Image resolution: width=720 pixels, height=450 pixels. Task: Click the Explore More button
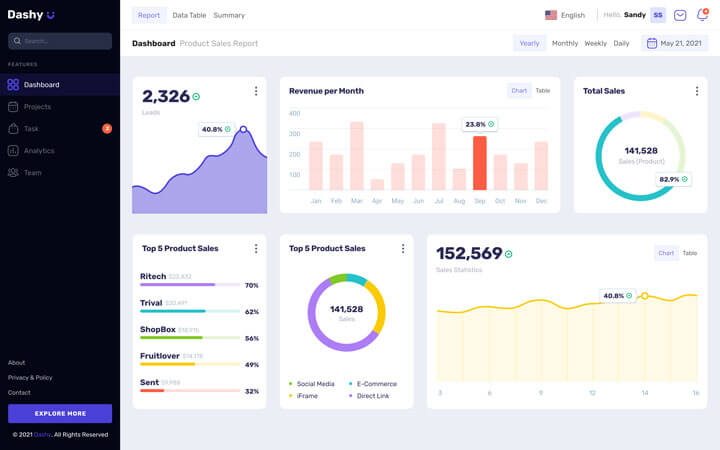[x=60, y=413]
